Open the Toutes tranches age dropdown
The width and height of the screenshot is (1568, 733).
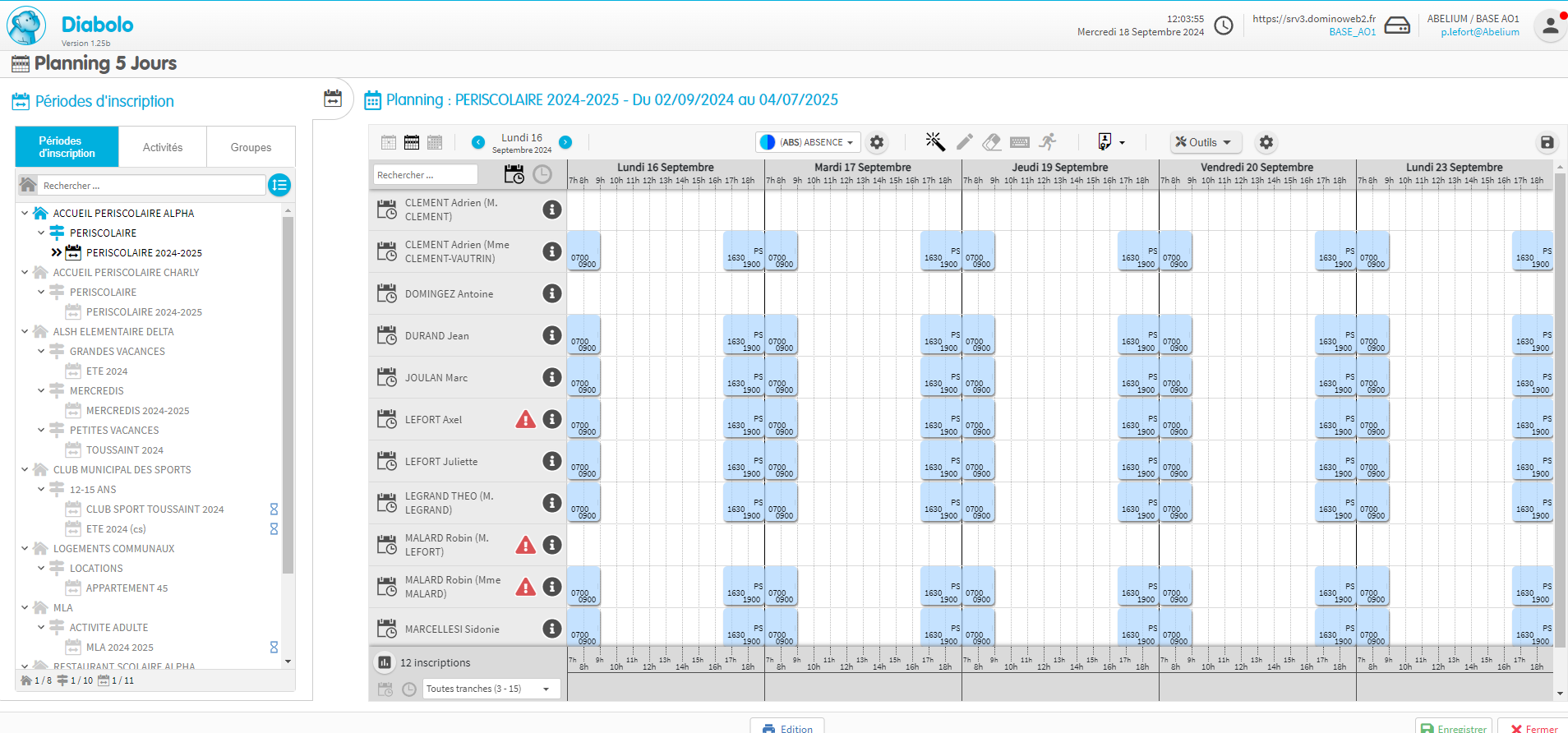point(491,689)
